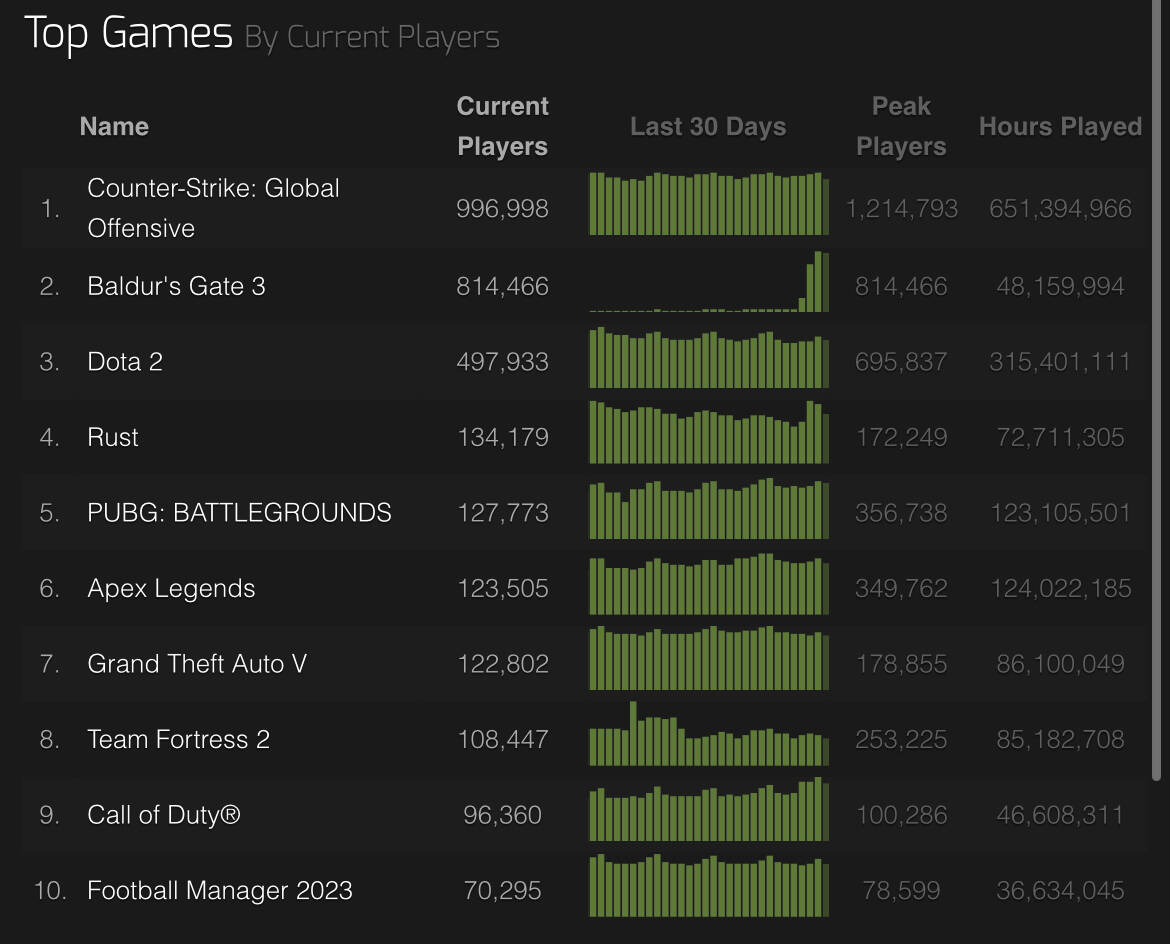Image resolution: width=1170 pixels, height=944 pixels.
Task: Select current players value 70,295
Action: tap(502, 890)
